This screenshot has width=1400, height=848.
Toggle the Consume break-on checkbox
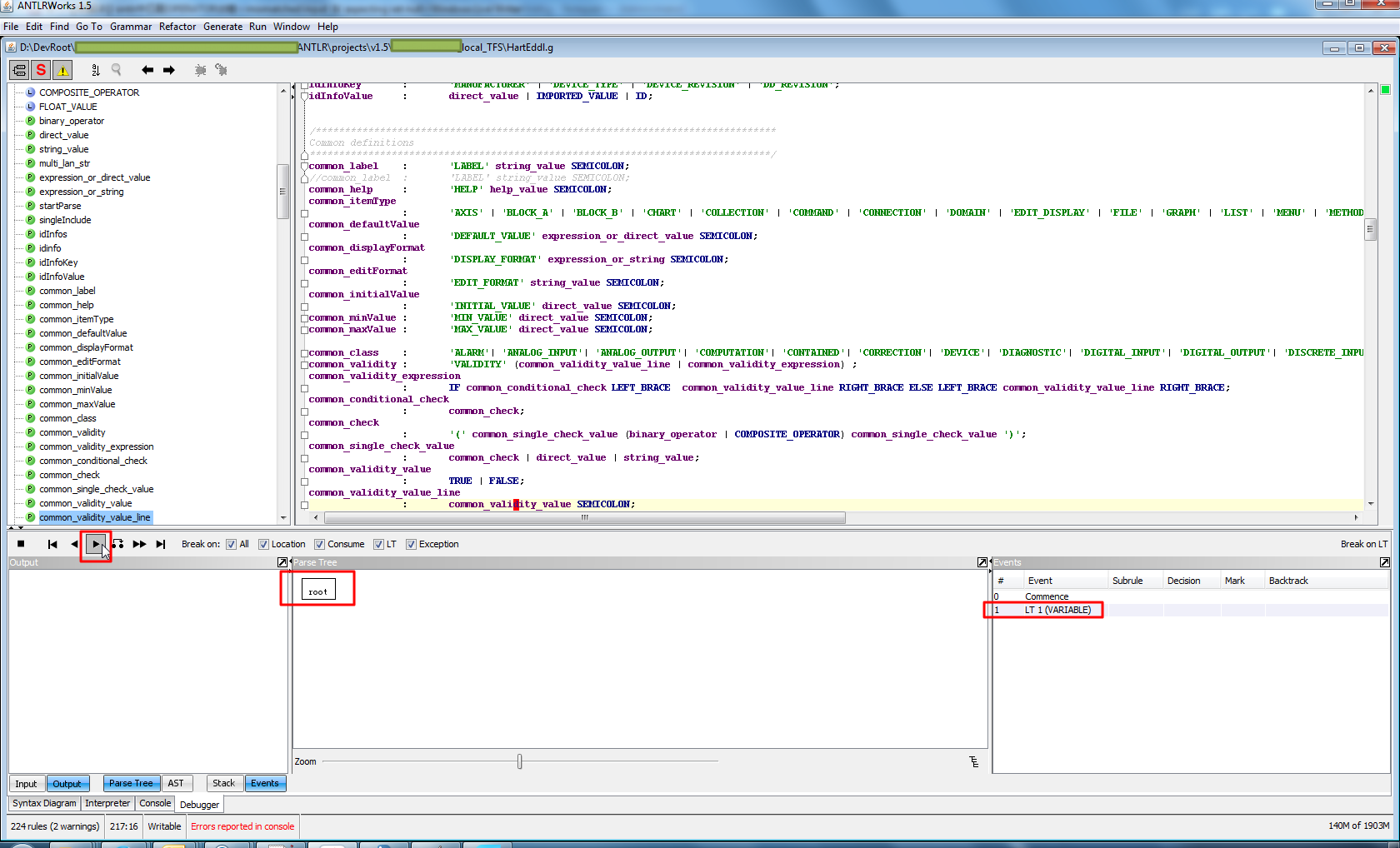[x=319, y=544]
